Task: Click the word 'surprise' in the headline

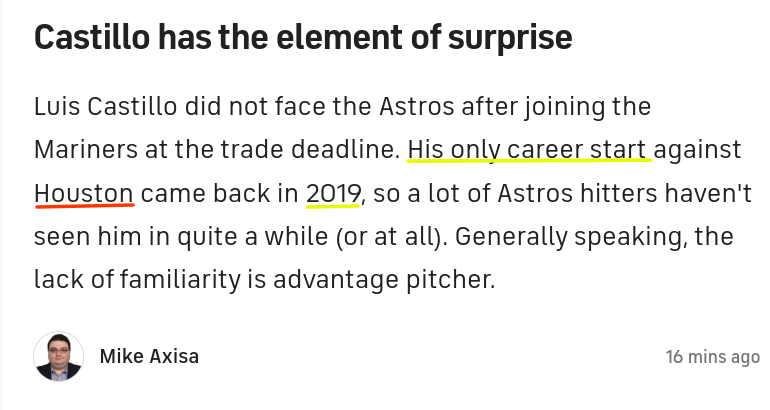Action: [x=510, y=39]
